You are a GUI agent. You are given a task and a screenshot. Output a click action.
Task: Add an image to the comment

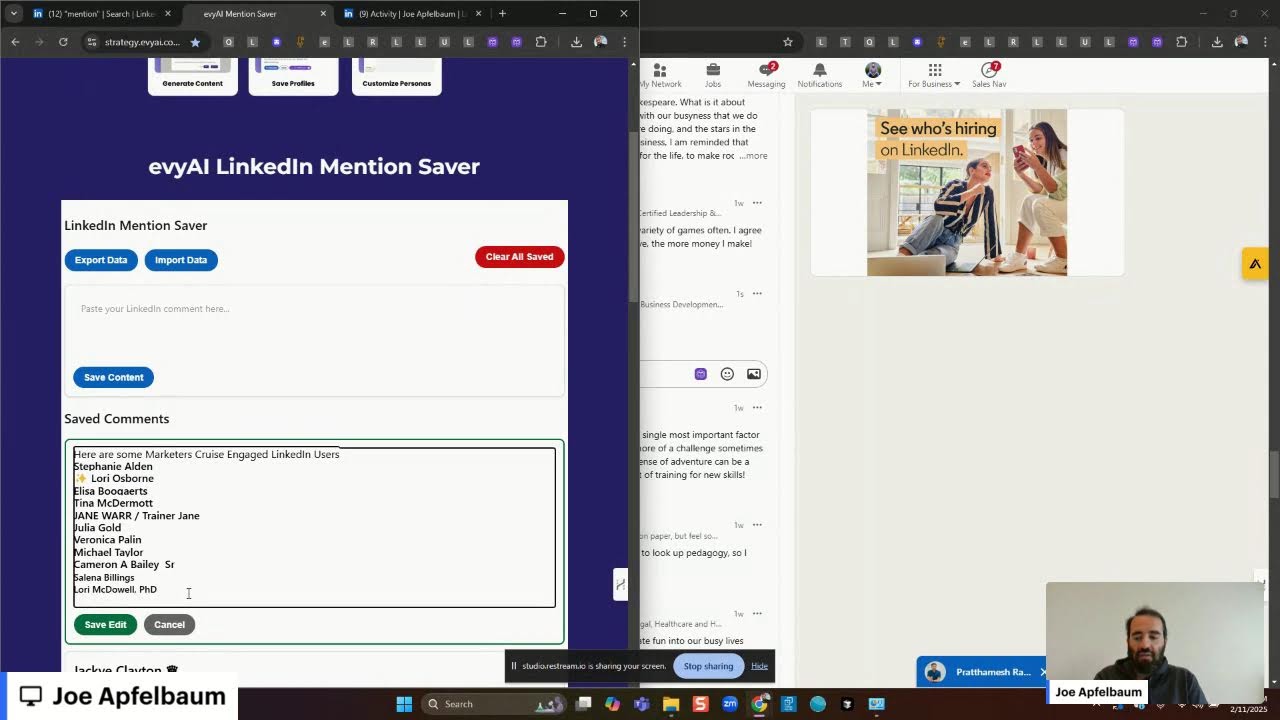[754, 374]
